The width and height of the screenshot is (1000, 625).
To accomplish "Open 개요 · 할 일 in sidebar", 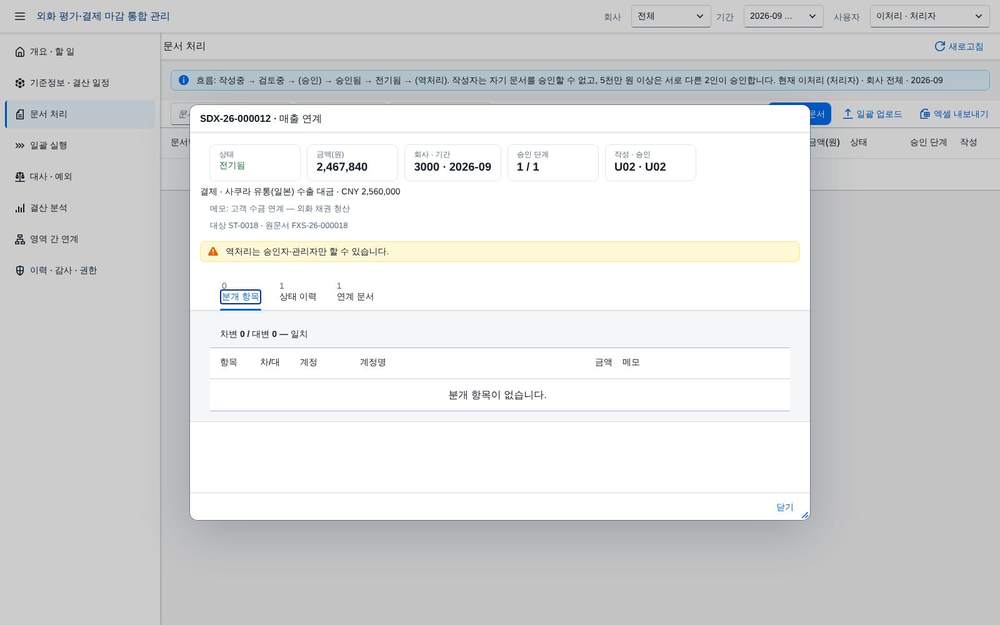I will coord(80,52).
